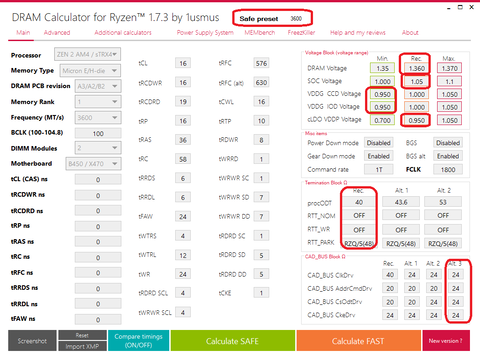Select the tRAS value 36
Image resolution: width=480 pixels, height=361 pixels.
[x=183, y=140]
